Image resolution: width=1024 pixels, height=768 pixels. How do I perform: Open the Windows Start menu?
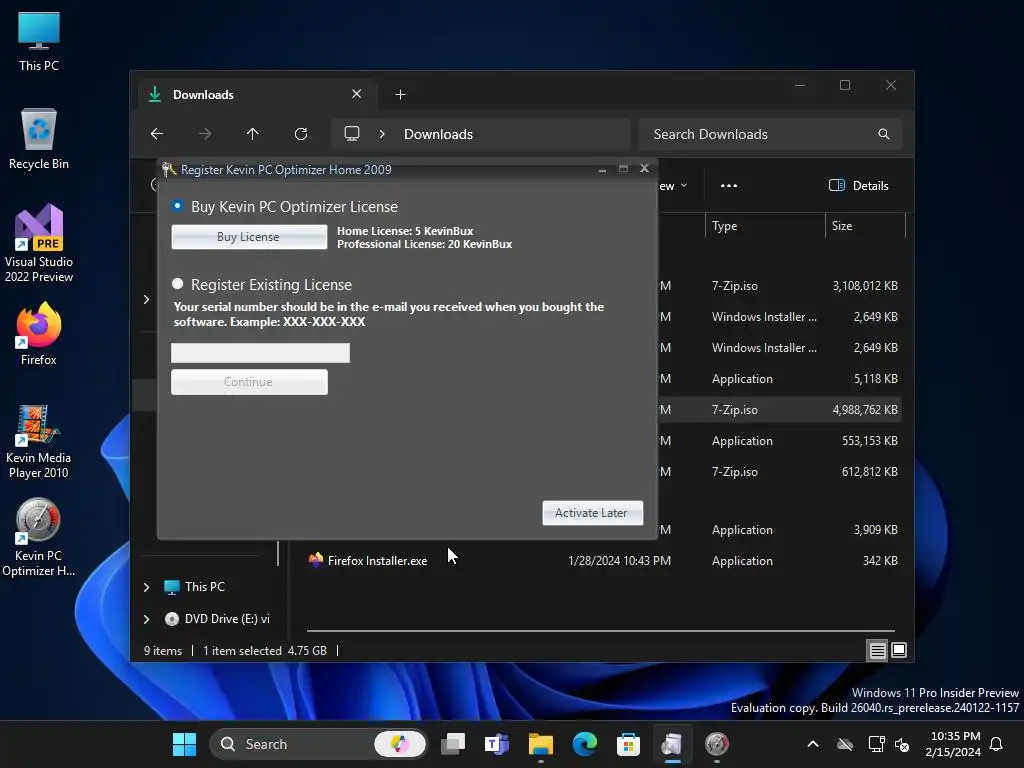point(184,744)
